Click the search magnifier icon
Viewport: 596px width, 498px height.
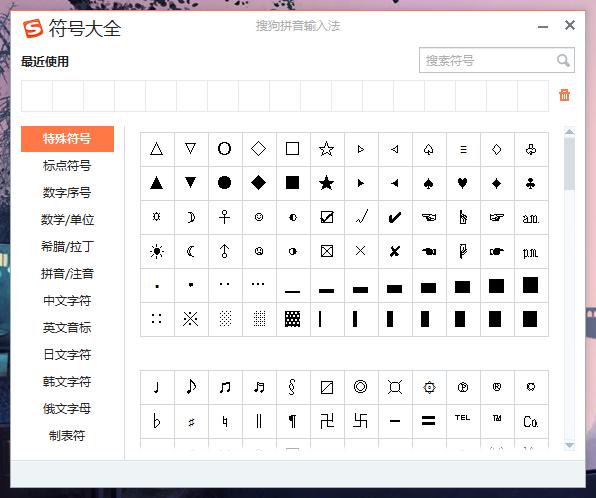[x=563, y=60]
